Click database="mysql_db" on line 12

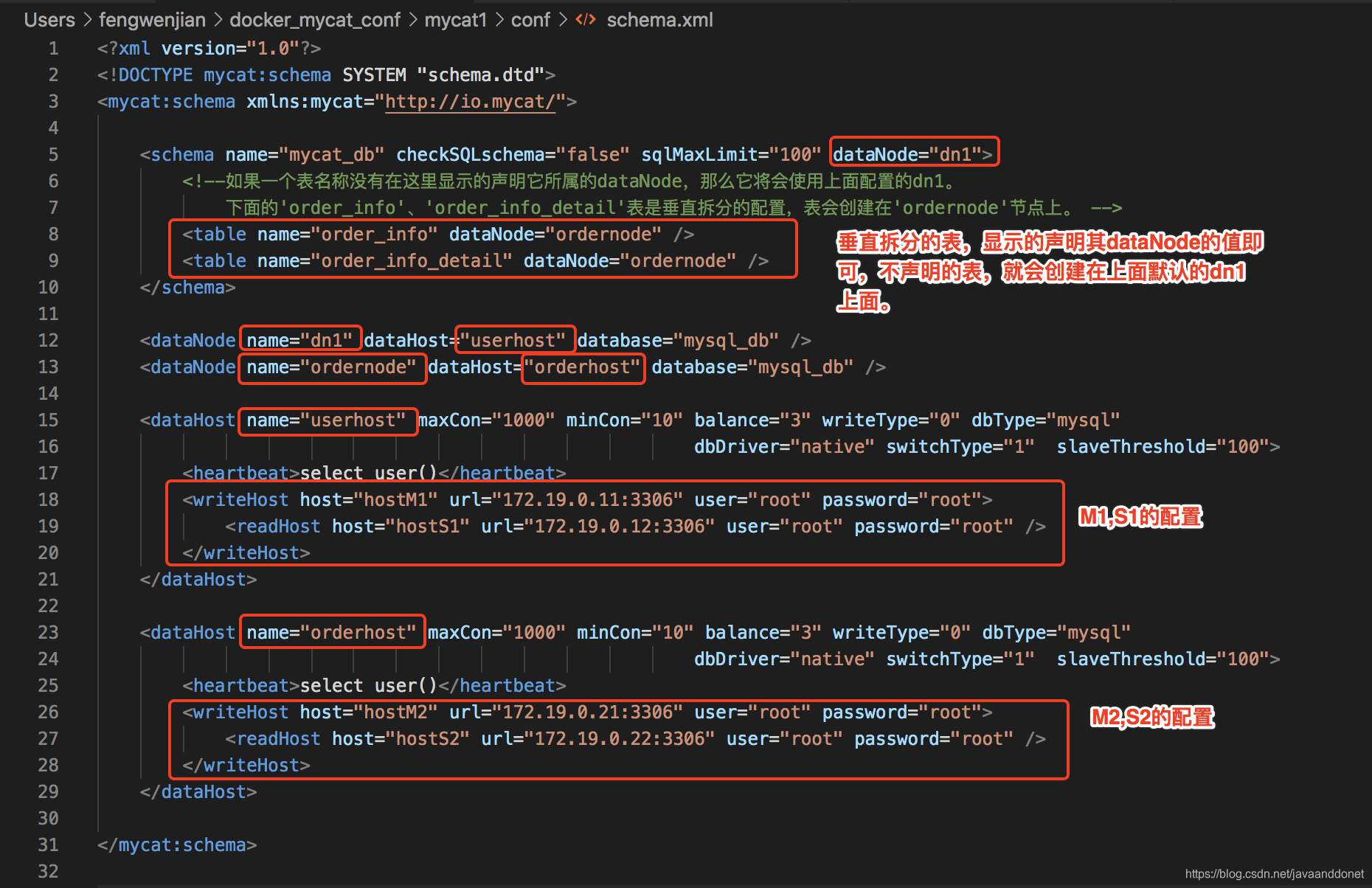678,341
